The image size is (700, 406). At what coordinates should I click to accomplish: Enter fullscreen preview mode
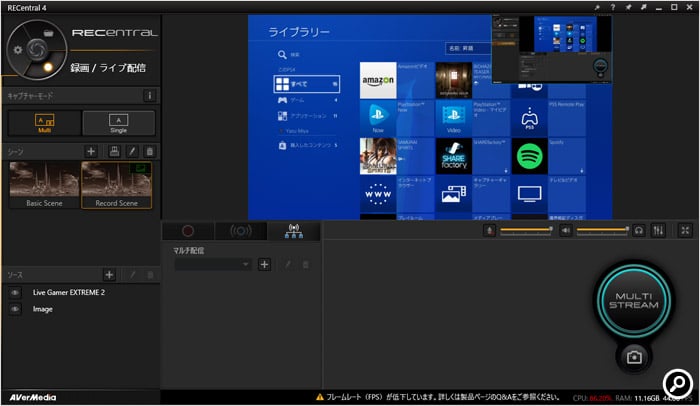[685, 230]
